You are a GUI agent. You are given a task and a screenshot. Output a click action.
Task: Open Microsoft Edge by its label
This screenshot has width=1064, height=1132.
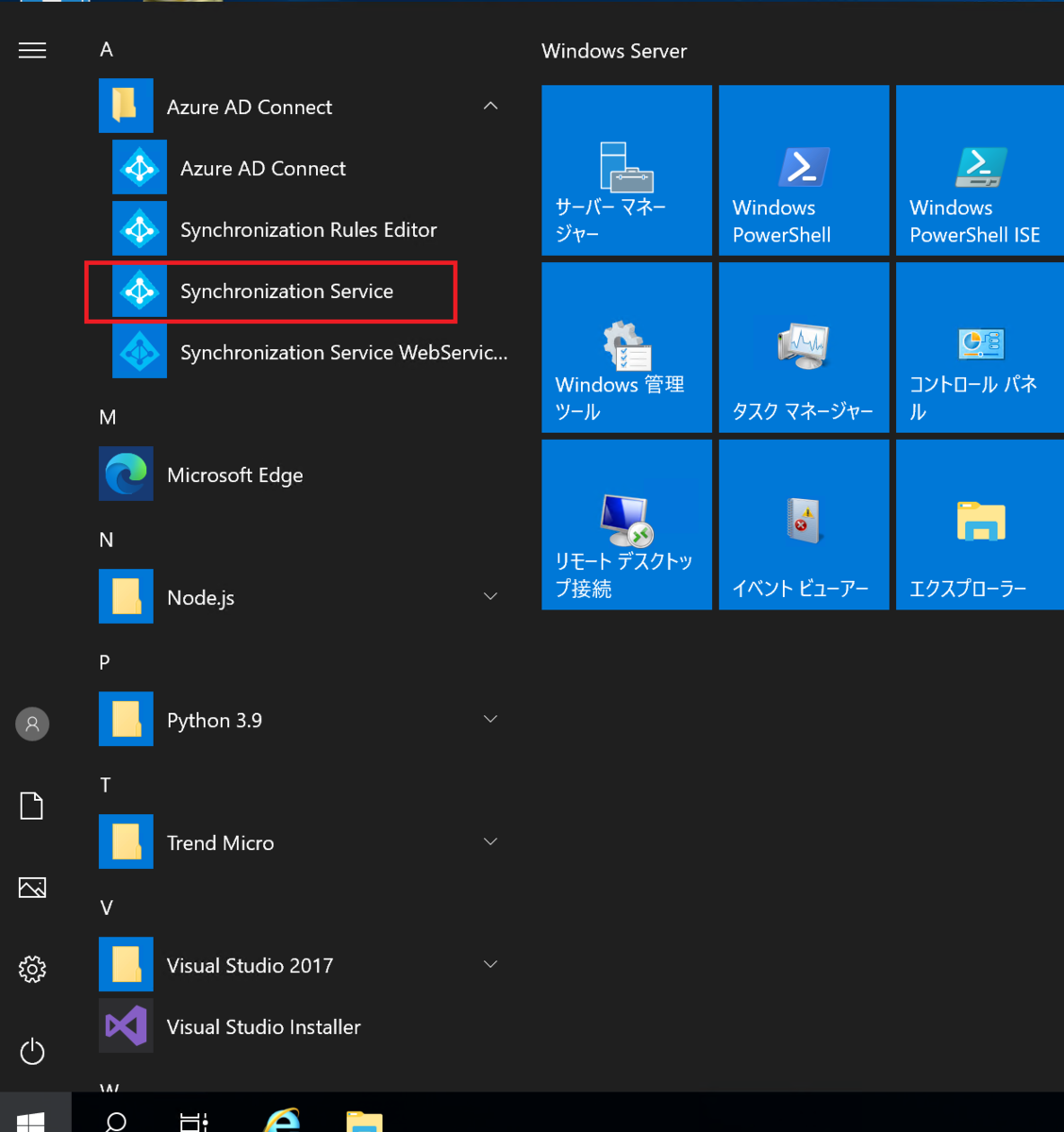coord(235,475)
